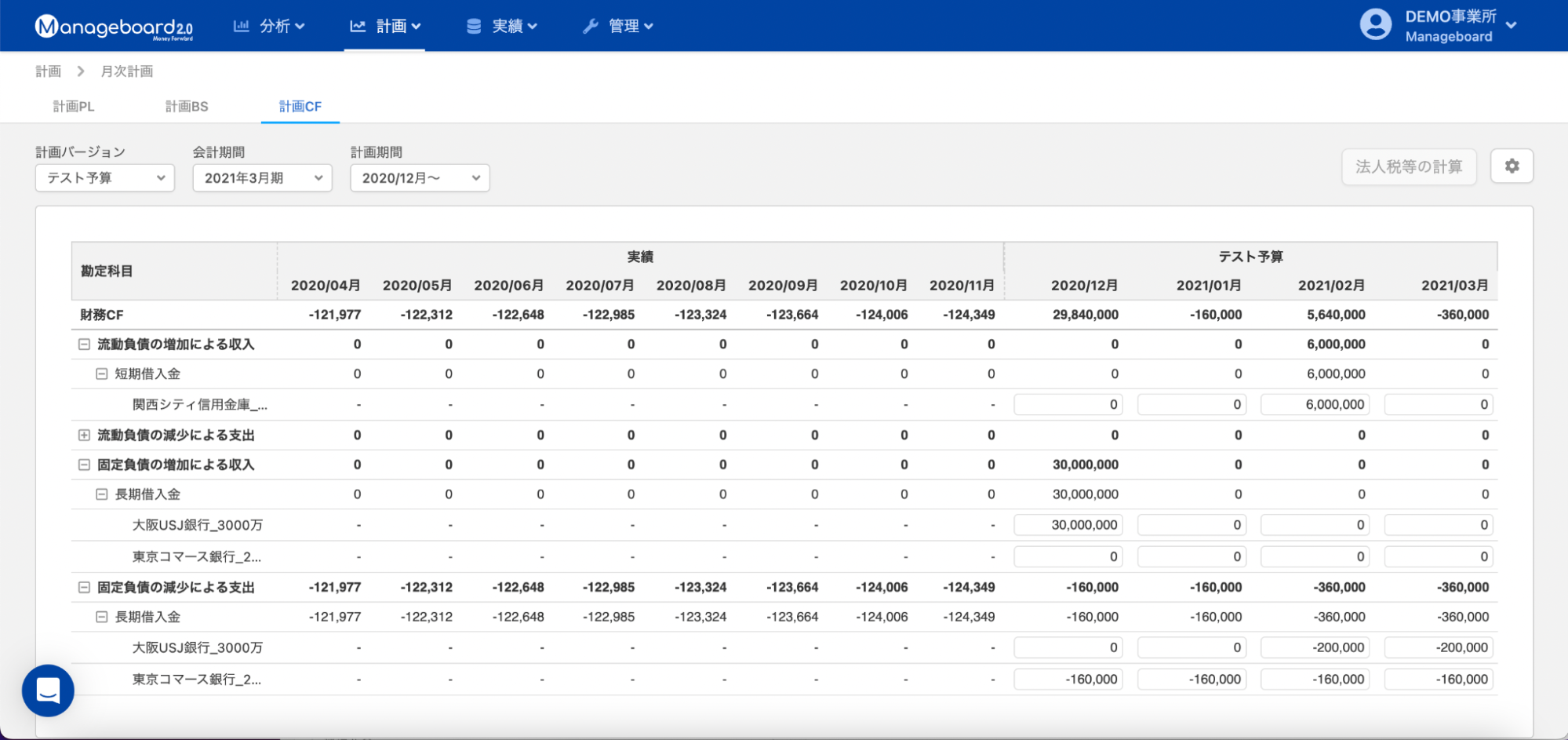Collapse the 固定負債の減少による支出 row

pos(84,587)
